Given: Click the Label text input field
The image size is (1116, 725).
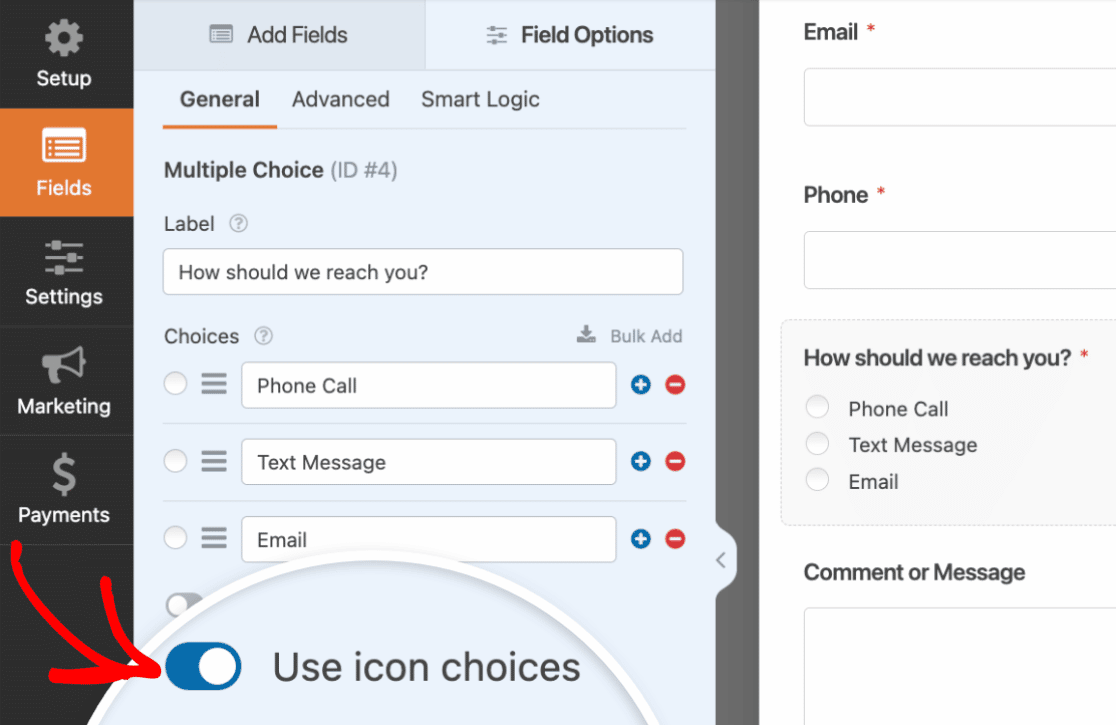Looking at the screenshot, I should [423, 272].
